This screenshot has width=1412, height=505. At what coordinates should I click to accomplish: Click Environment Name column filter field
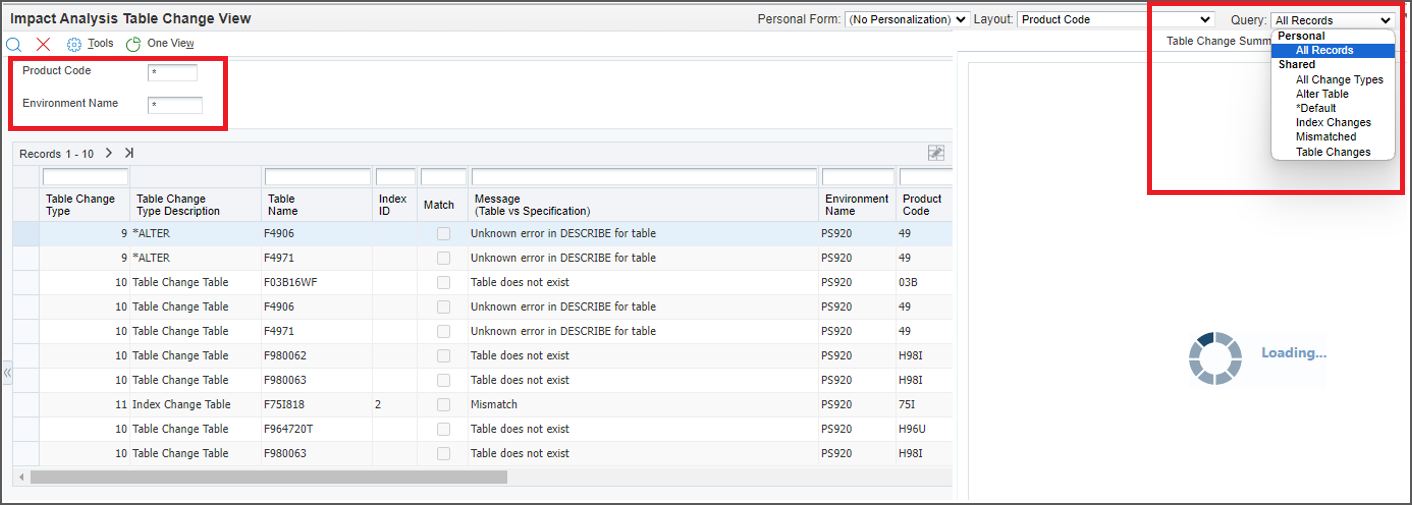pyautogui.click(x=857, y=177)
